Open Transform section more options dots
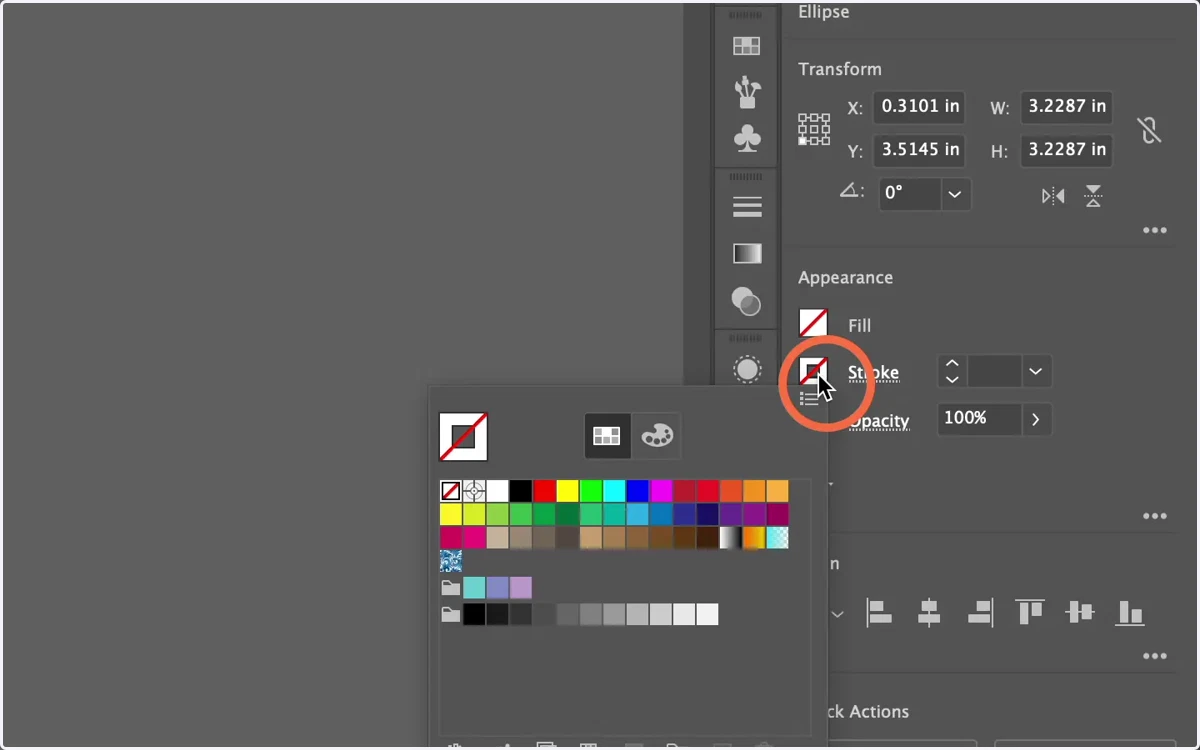The height and width of the screenshot is (750, 1200). [1155, 231]
